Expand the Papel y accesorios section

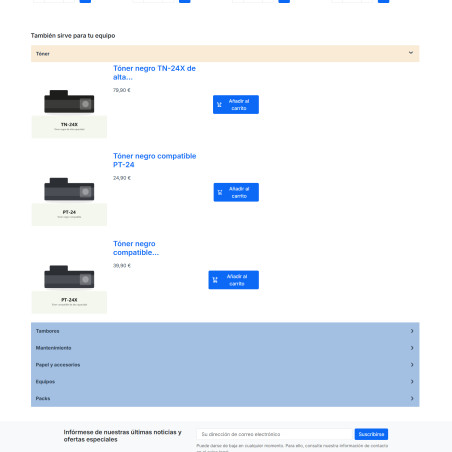point(225,365)
